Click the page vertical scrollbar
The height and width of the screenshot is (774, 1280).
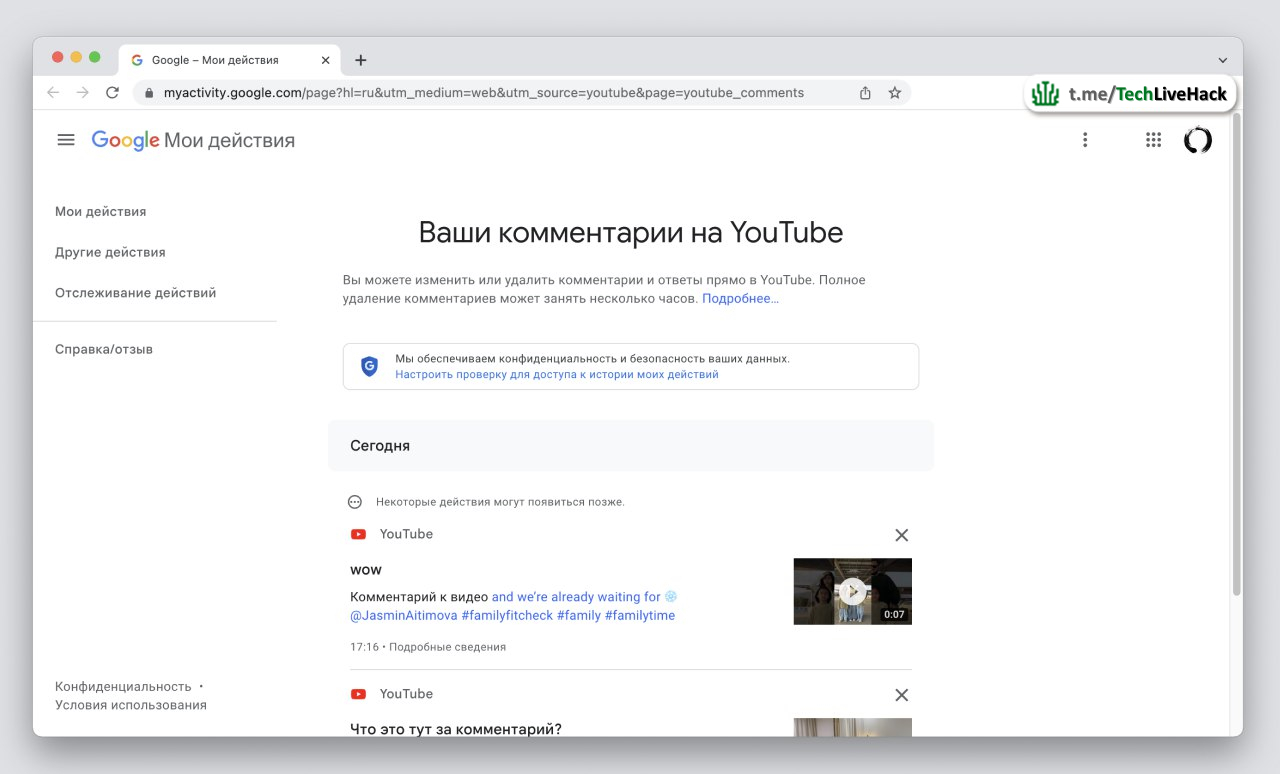1237,355
